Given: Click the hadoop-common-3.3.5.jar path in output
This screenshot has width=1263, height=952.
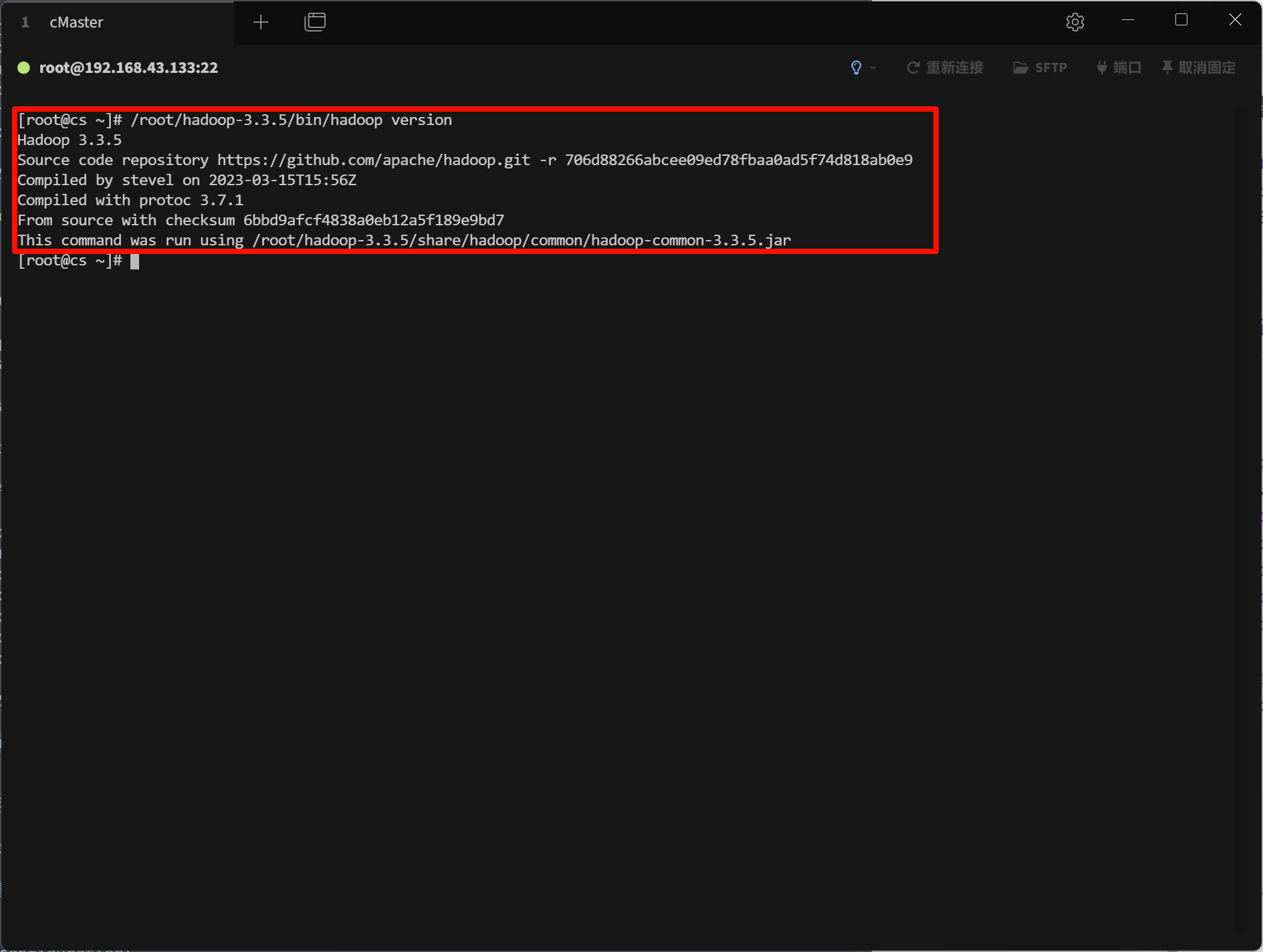Looking at the screenshot, I should click(x=522, y=241).
